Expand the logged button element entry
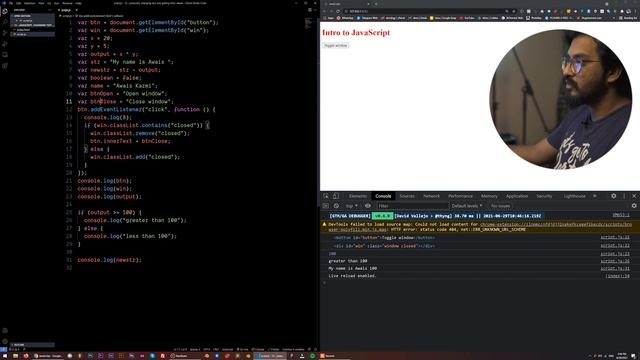The width and height of the screenshot is (640, 360). point(384,238)
